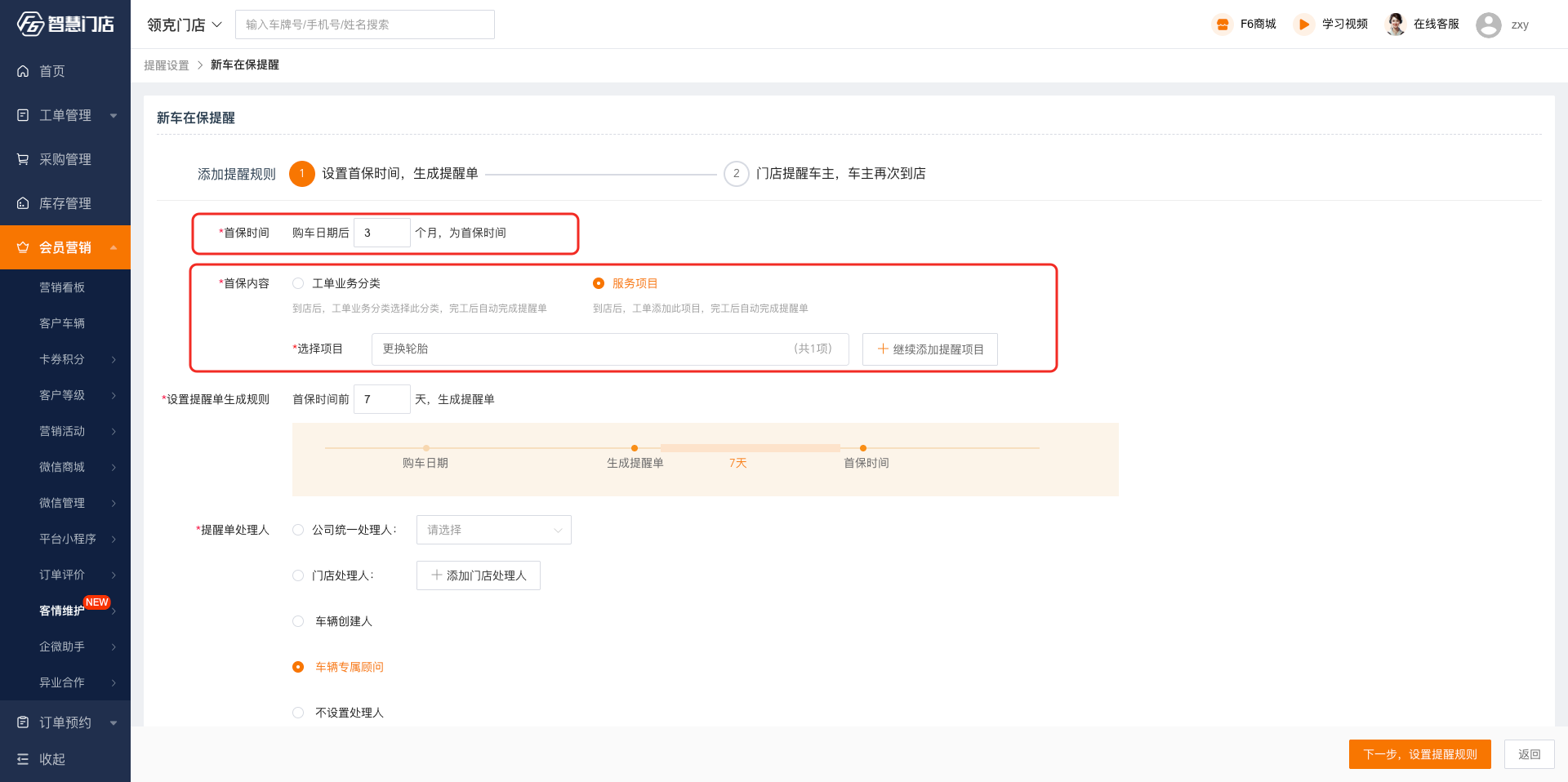Expand 客户等级 submenu chevron
The image size is (1568, 782).
114,395
